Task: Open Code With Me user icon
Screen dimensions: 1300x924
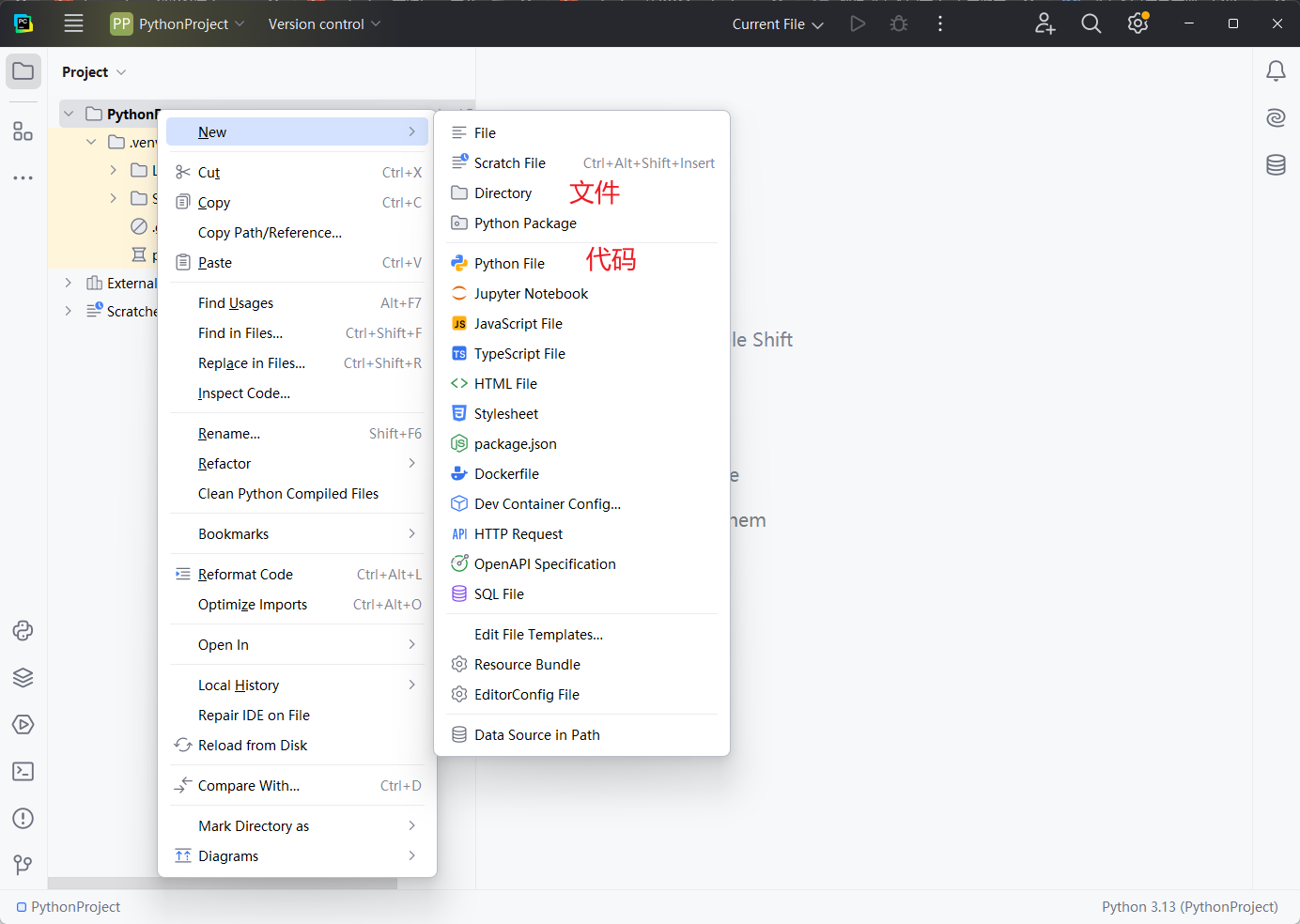Action: click(x=1045, y=23)
